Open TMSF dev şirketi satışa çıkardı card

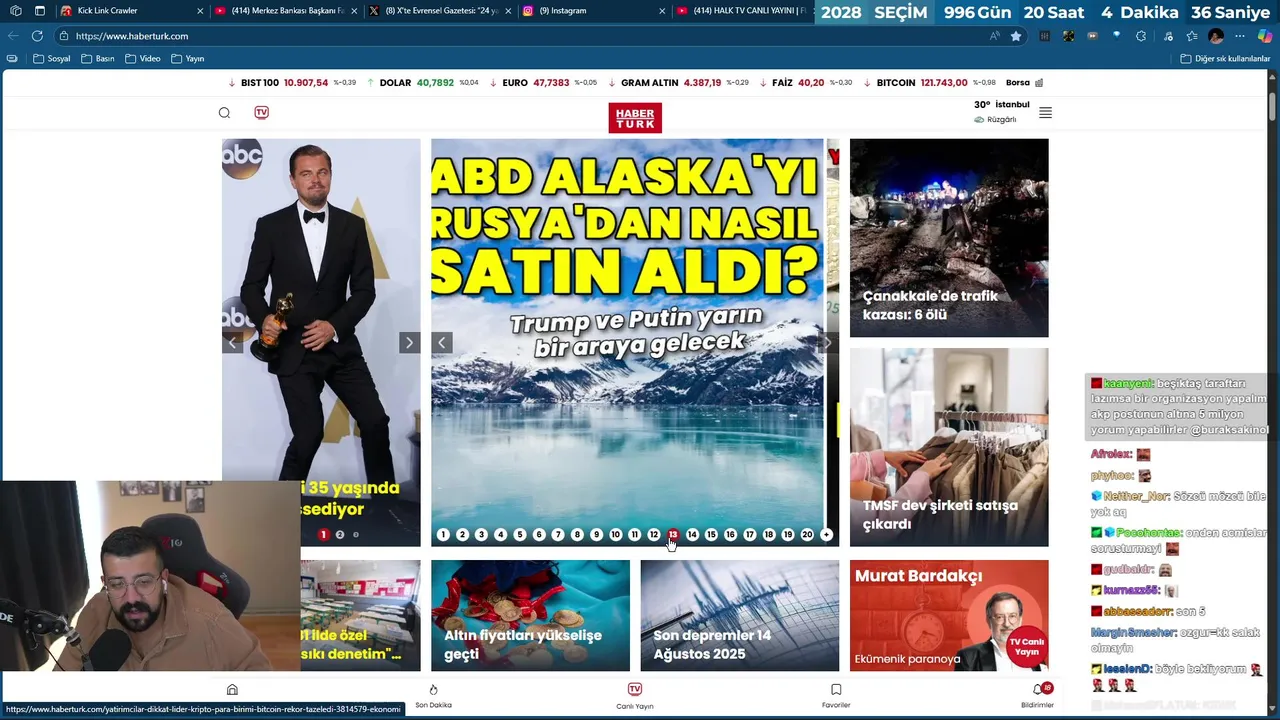(x=949, y=447)
